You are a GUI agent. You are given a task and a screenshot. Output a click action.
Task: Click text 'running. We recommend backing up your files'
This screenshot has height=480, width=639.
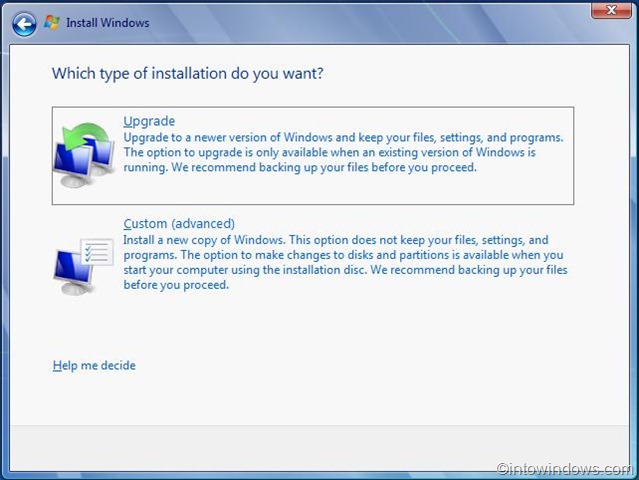(x=246, y=167)
